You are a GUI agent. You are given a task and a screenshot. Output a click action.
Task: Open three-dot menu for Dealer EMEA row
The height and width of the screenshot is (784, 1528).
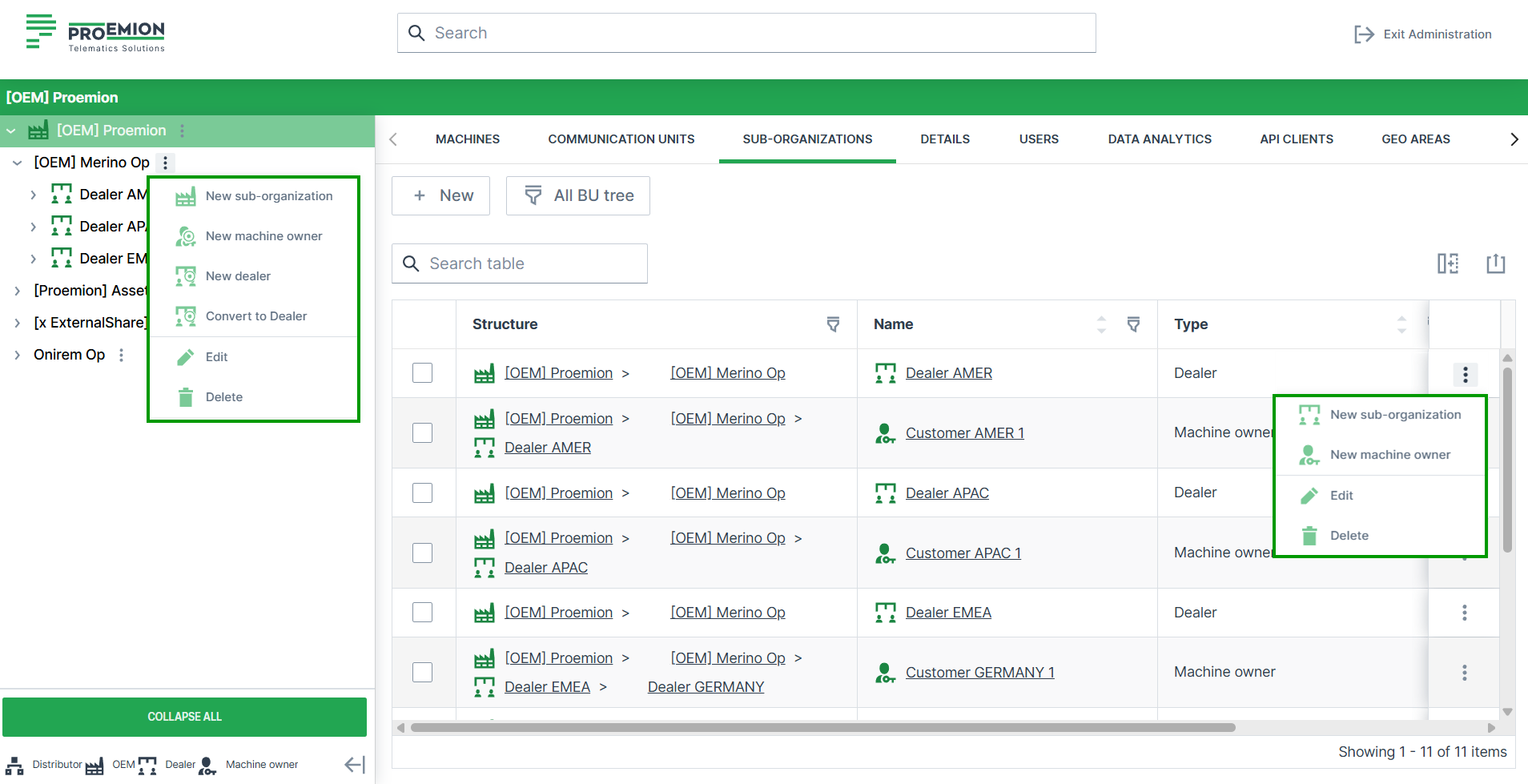(x=1464, y=613)
